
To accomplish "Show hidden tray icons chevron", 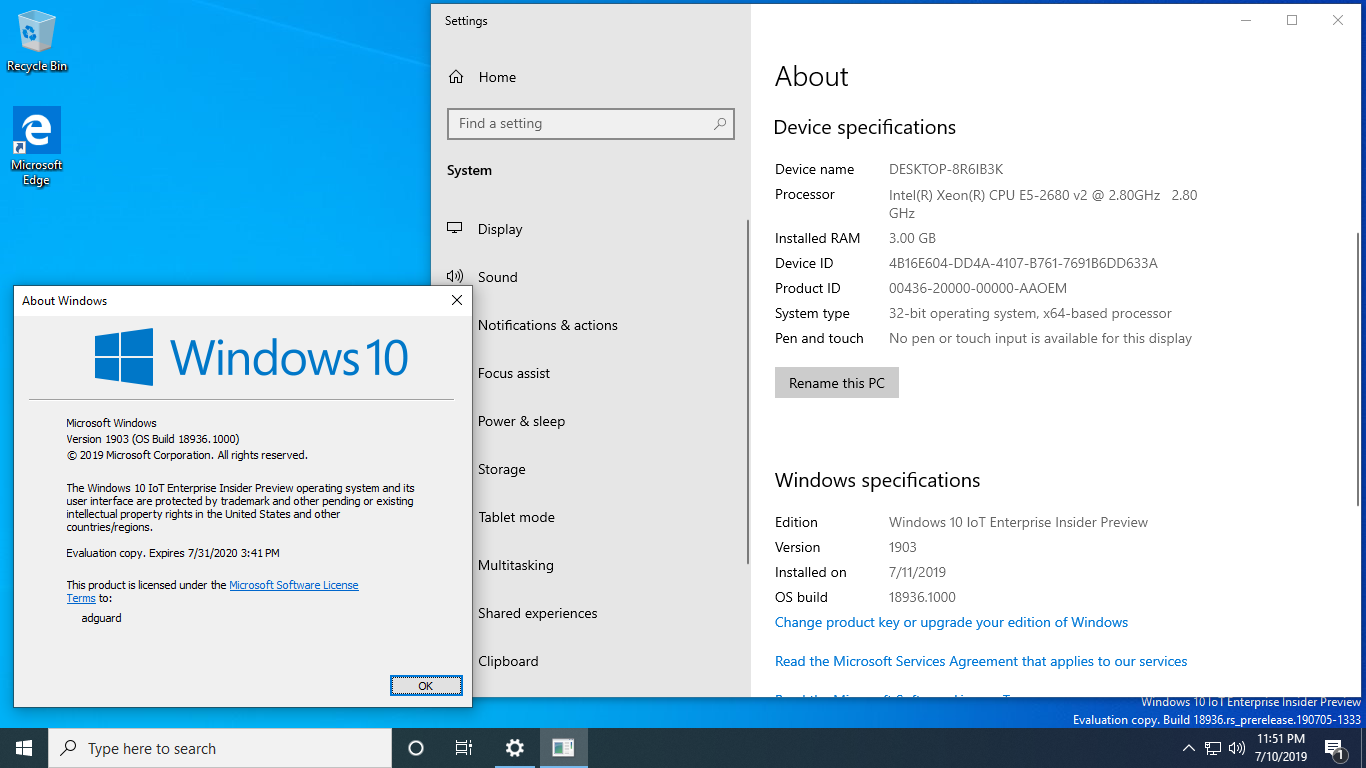I will 1188,748.
